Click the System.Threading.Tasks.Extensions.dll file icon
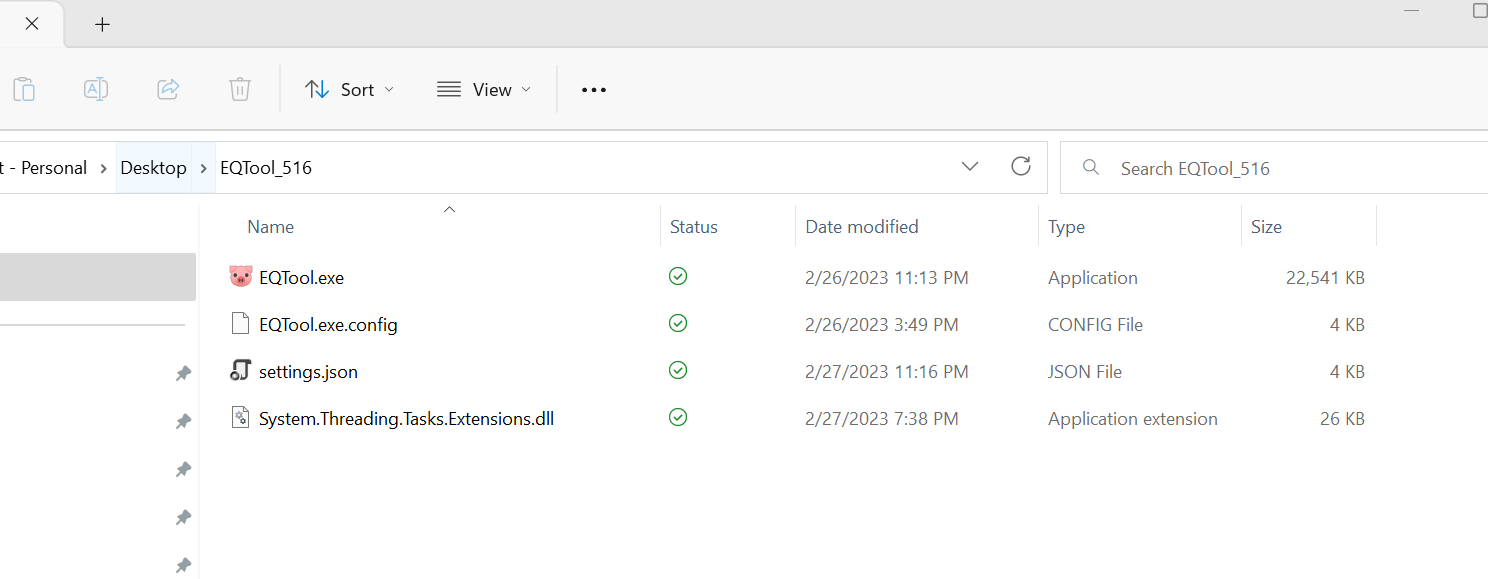1488x579 pixels. pos(240,418)
